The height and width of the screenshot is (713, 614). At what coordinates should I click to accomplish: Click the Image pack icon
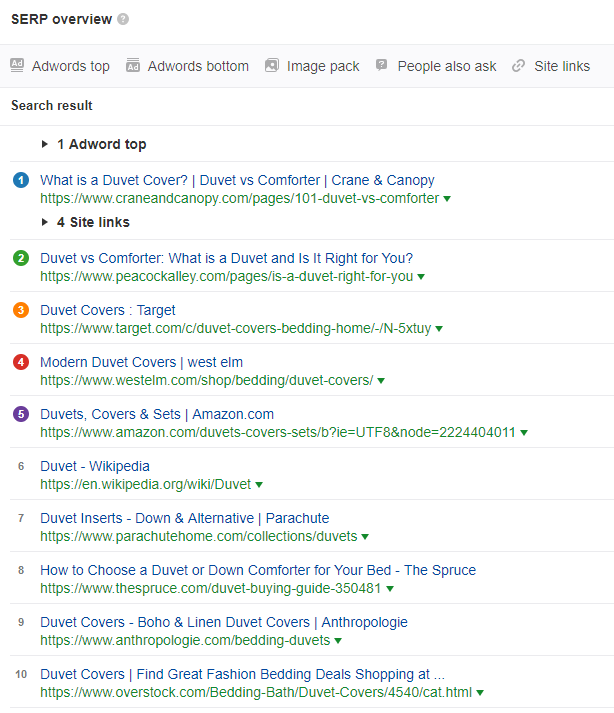pos(272,65)
